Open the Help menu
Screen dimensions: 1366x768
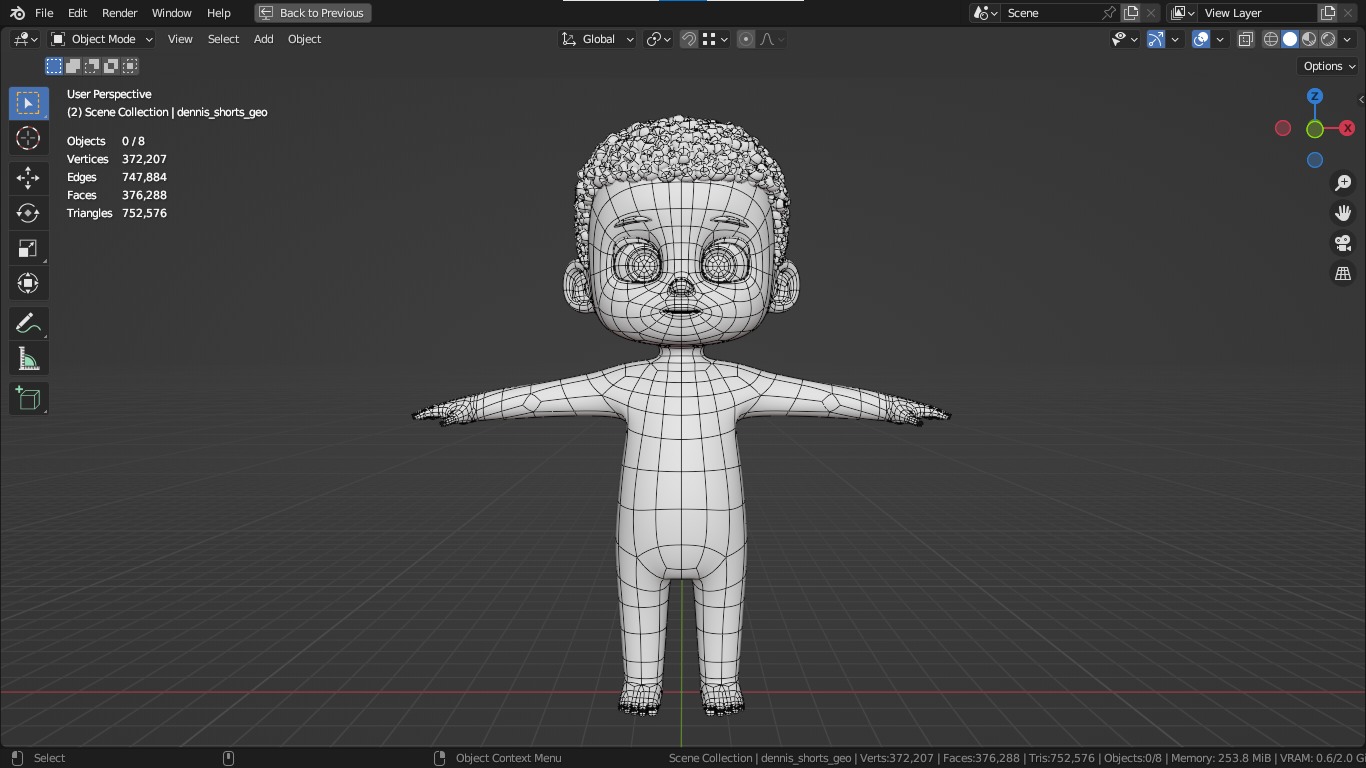(218, 13)
